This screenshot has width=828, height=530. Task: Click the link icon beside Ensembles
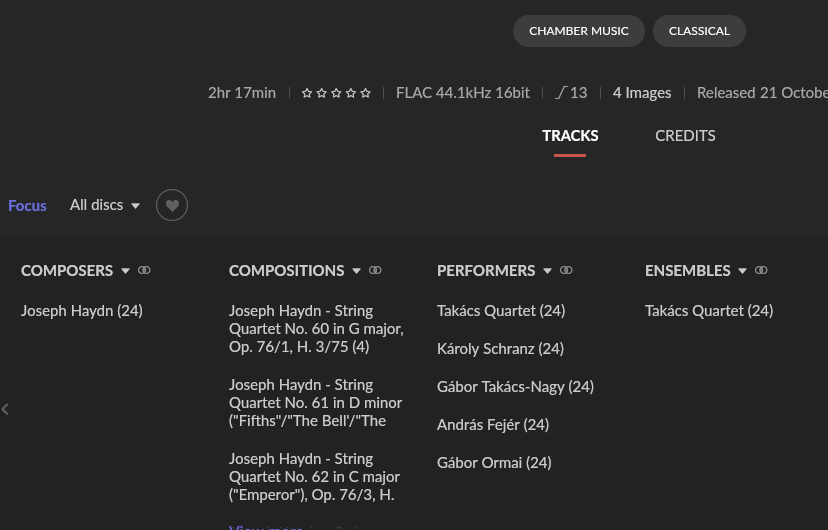(x=761, y=270)
